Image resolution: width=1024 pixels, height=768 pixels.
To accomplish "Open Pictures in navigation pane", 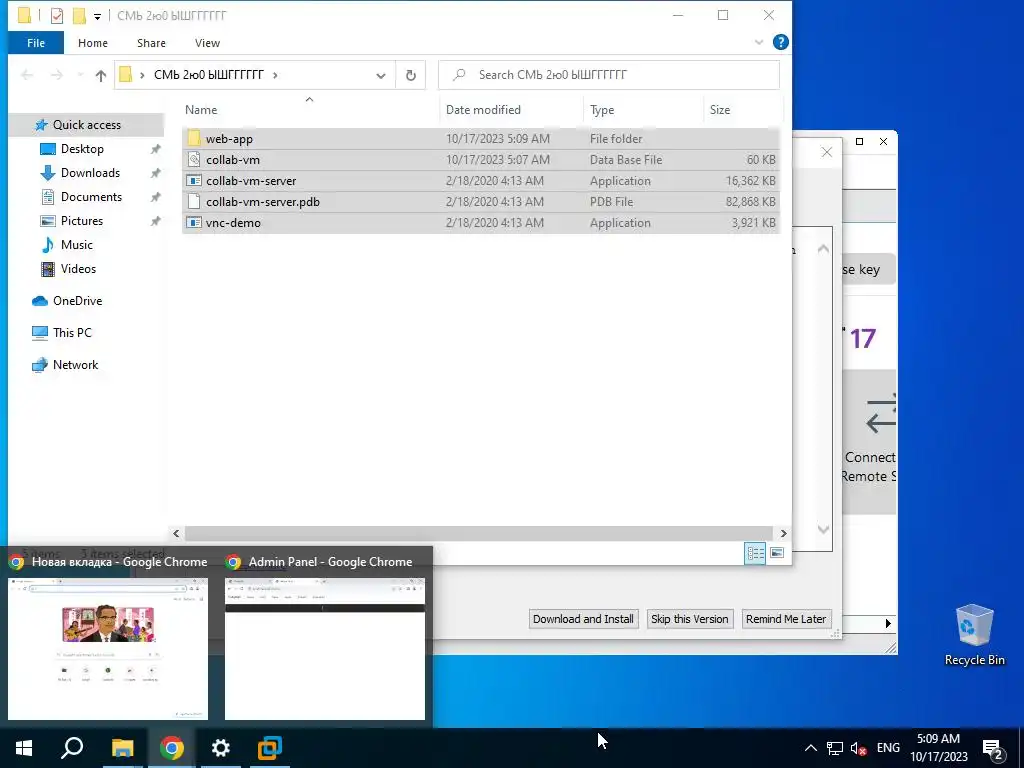I will click(82, 221).
